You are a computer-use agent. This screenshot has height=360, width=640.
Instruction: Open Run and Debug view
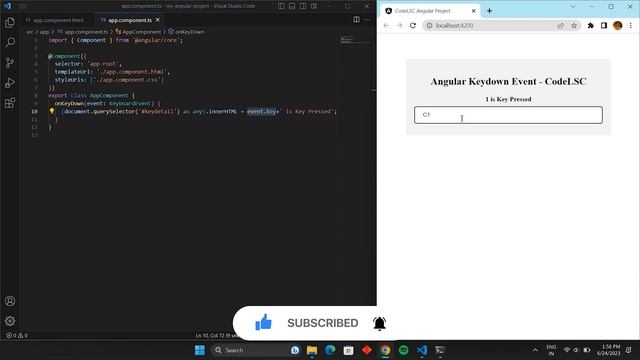click(10, 82)
